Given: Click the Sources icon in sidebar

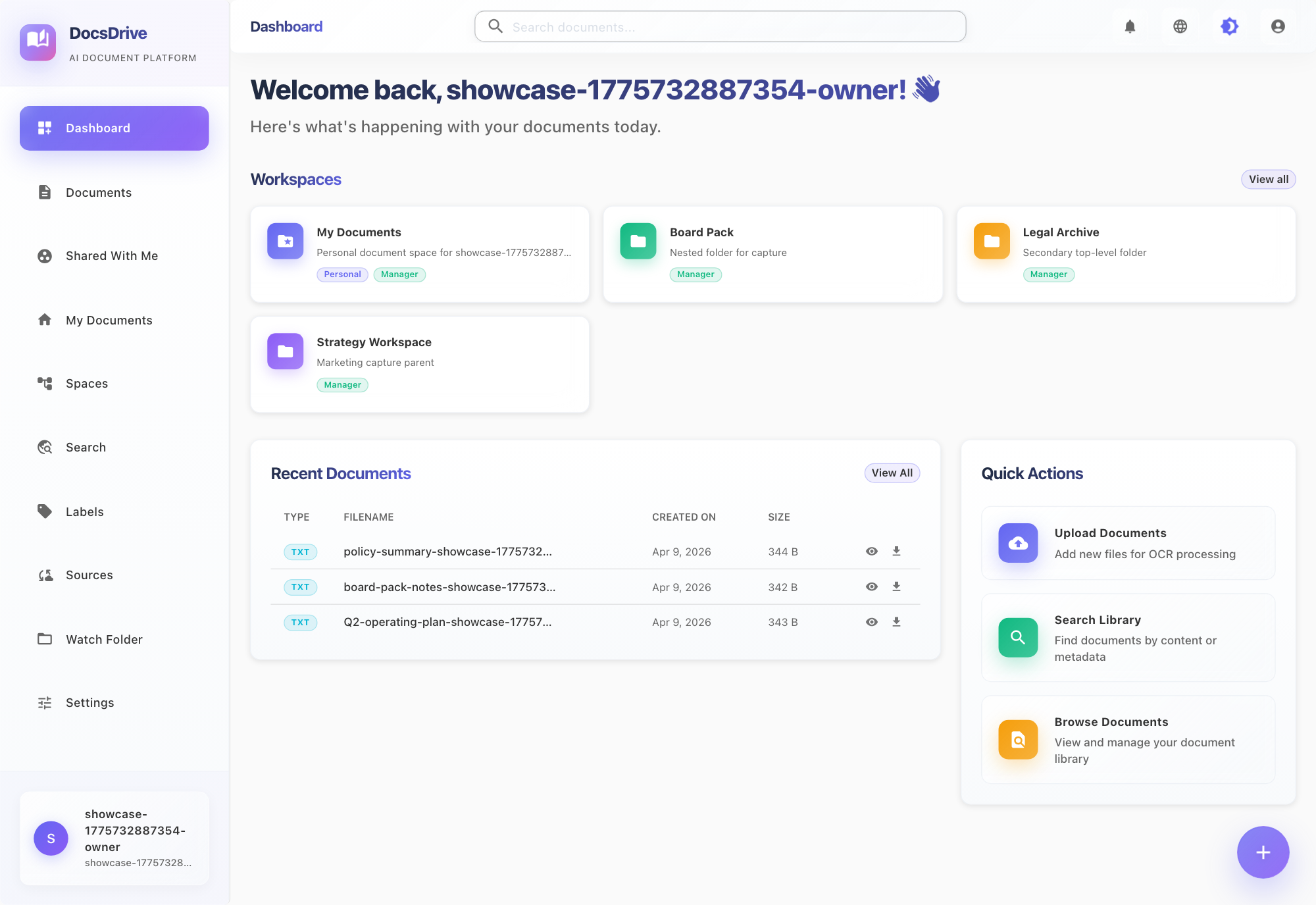Looking at the screenshot, I should pyautogui.click(x=45, y=575).
